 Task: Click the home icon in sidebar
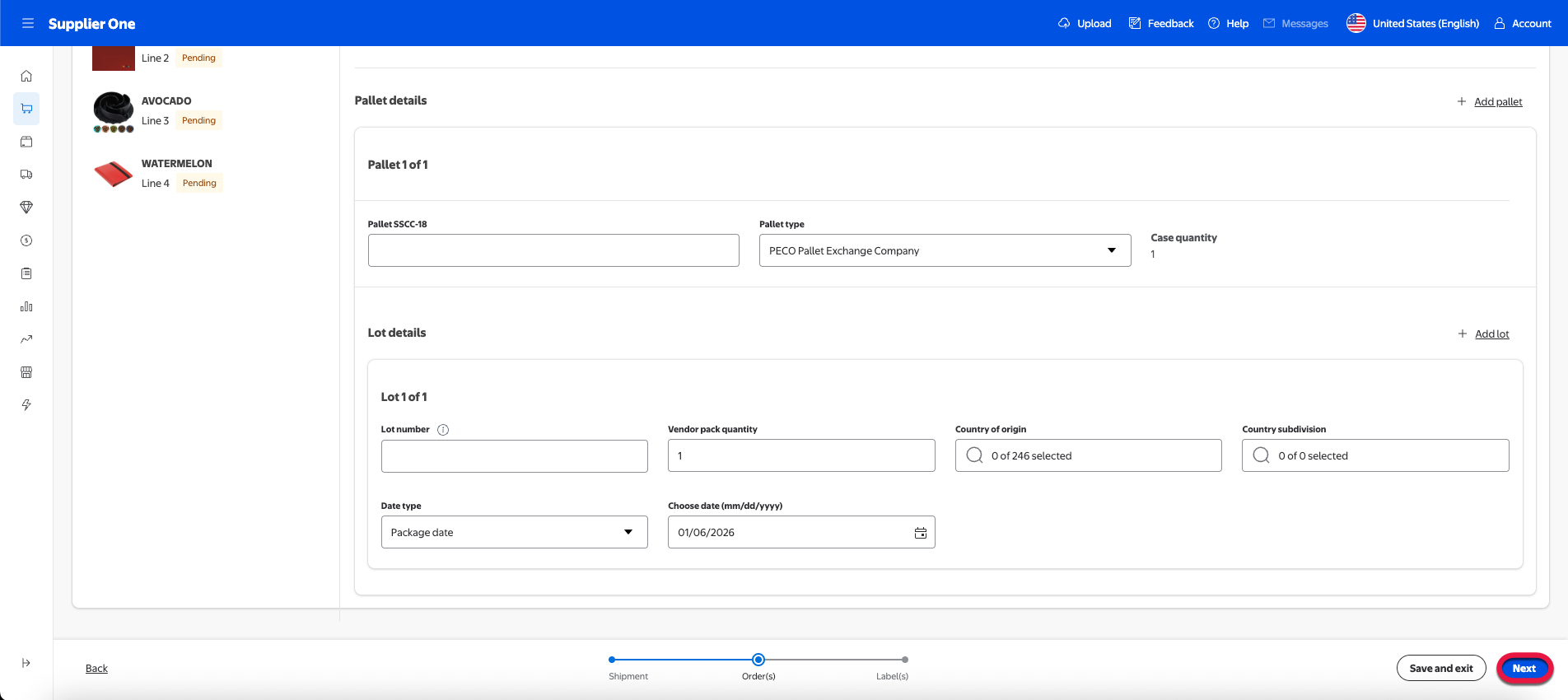pyautogui.click(x=26, y=76)
